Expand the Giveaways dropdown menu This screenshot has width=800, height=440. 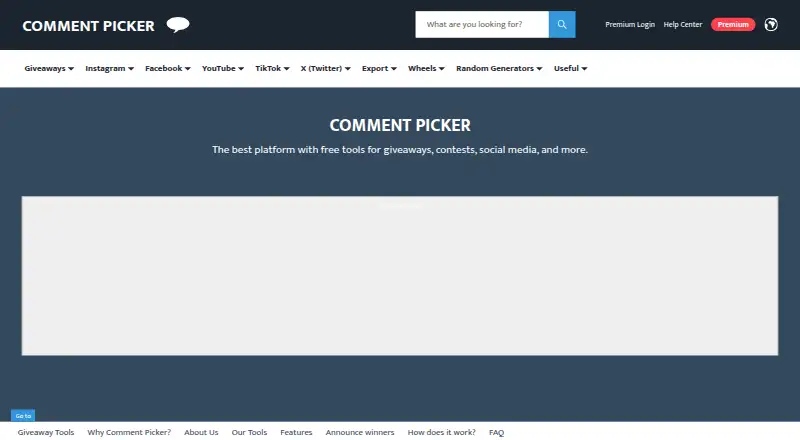(x=49, y=68)
